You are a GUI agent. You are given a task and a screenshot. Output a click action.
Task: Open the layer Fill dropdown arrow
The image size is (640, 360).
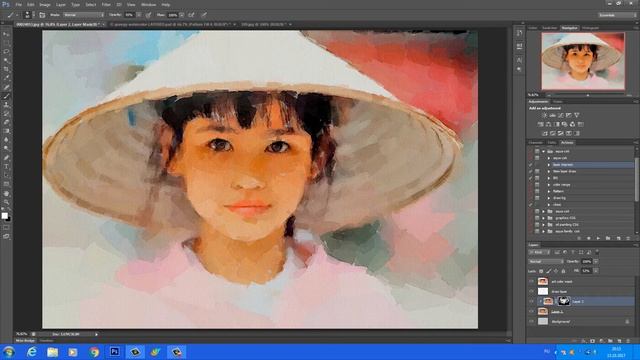click(x=596, y=271)
